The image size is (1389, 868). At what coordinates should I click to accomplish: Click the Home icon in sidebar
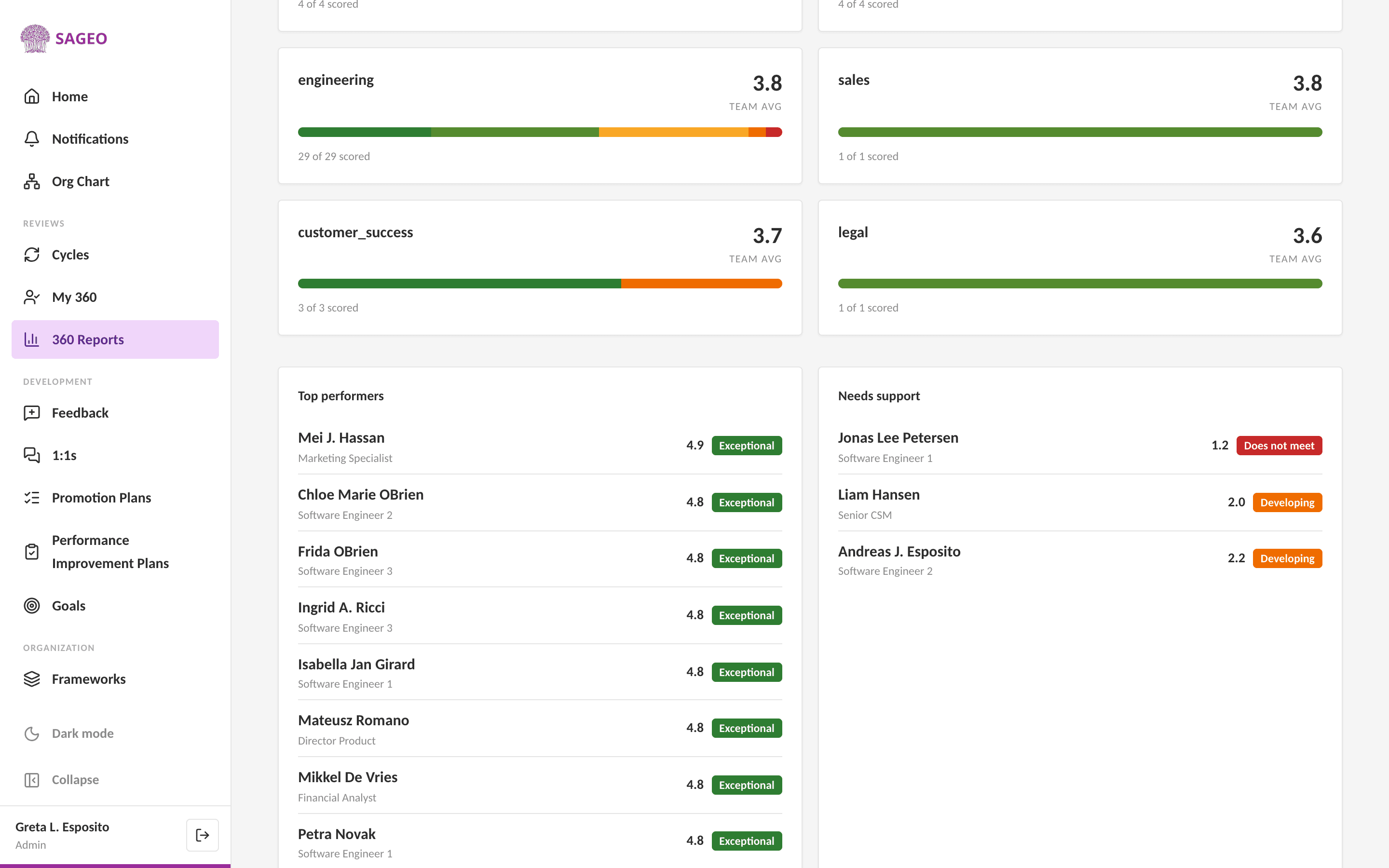pyautogui.click(x=31, y=96)
